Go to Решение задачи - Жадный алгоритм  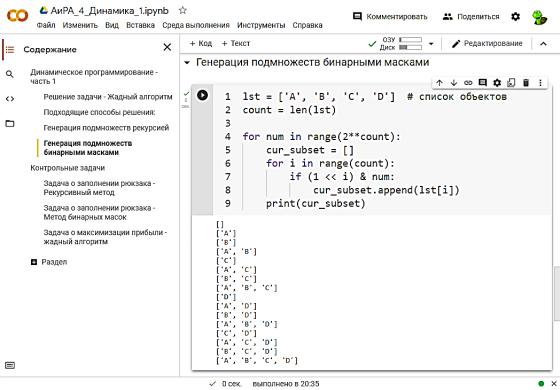coord(108,97)
